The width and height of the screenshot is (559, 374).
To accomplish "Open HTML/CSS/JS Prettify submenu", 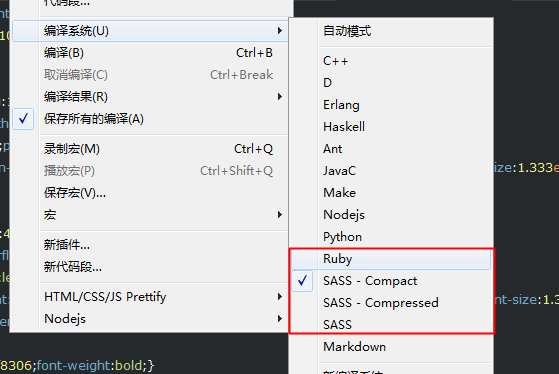I will point(150,297).
